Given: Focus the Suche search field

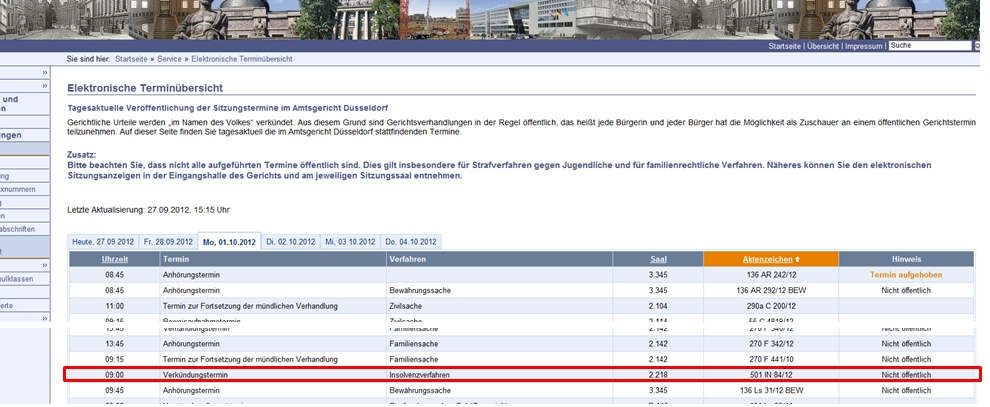Looking at the screenshot, I should (929, 46).
